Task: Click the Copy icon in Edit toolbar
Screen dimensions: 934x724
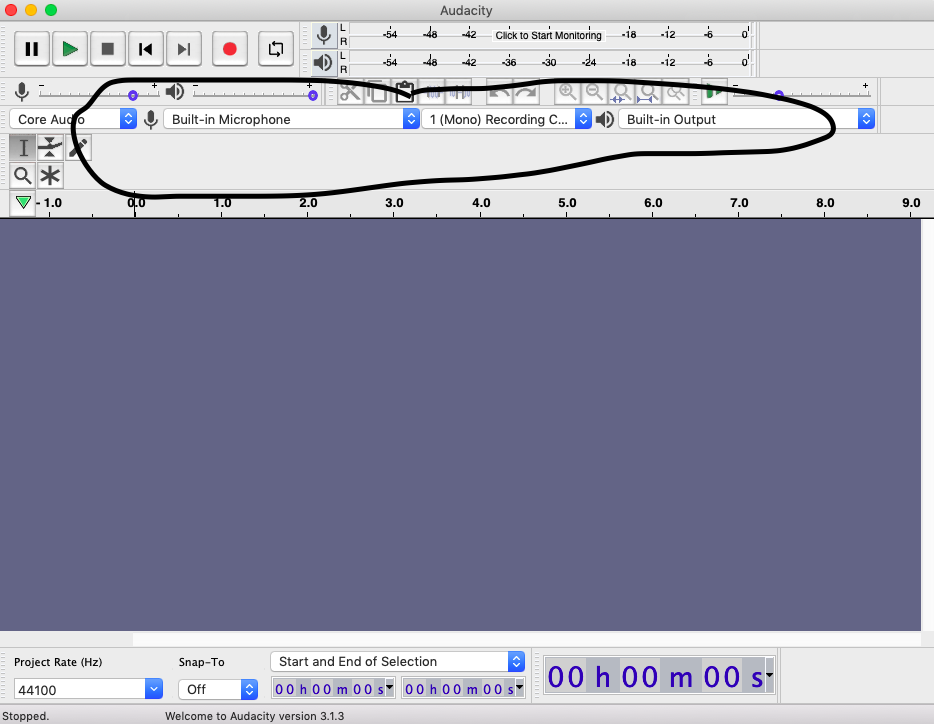Action: (377, 92)
